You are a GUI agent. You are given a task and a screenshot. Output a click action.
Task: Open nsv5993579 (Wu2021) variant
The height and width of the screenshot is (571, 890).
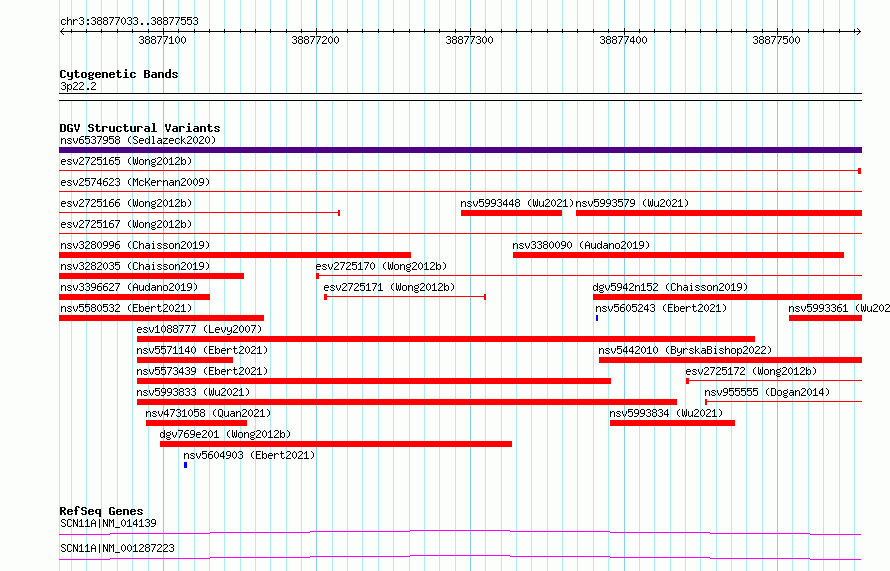[x=632, y=203]
